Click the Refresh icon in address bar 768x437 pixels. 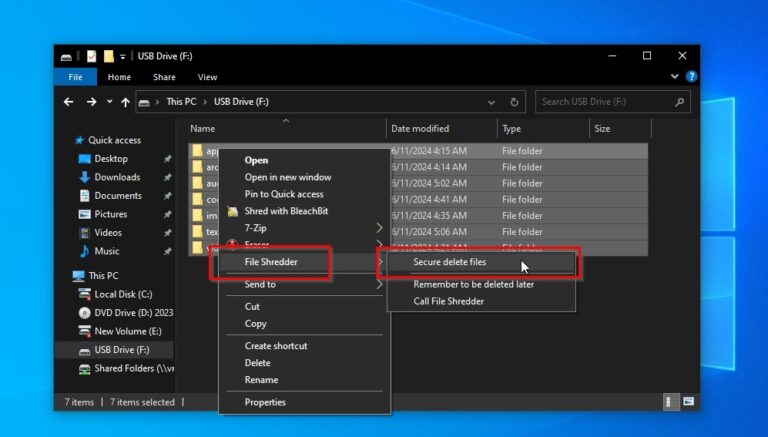point(514,102)
